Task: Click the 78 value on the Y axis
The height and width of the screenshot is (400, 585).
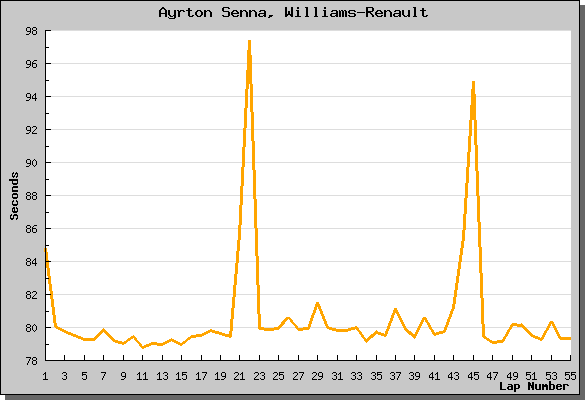Action: 31,361
